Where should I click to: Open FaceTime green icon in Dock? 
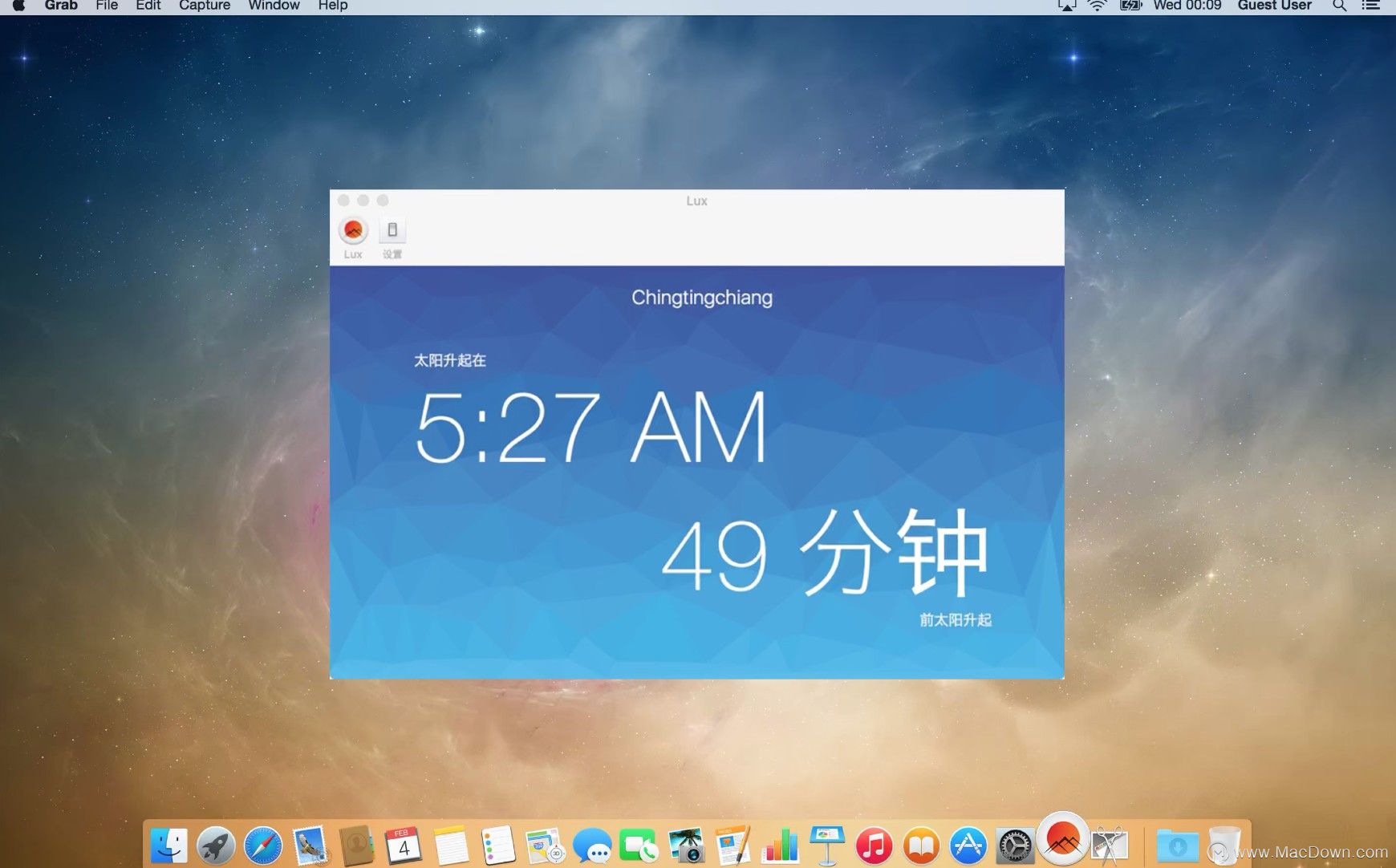pyautogui.click(x=639, y=846)
